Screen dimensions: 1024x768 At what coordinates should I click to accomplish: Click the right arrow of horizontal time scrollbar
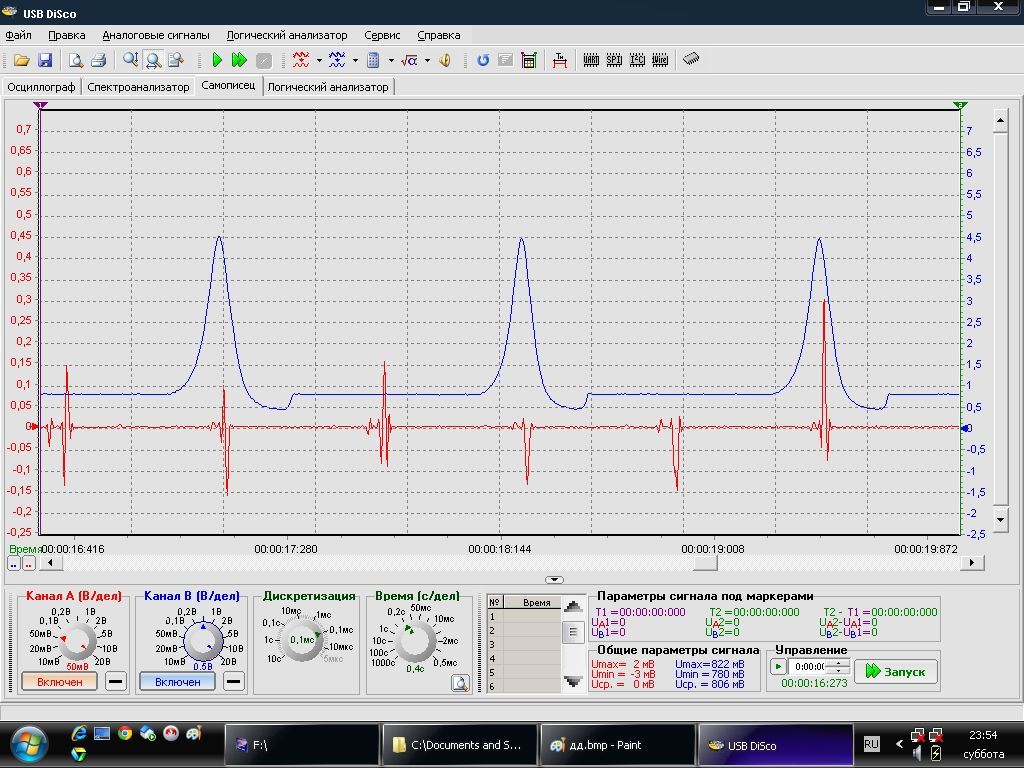click(x=972, y=562)
